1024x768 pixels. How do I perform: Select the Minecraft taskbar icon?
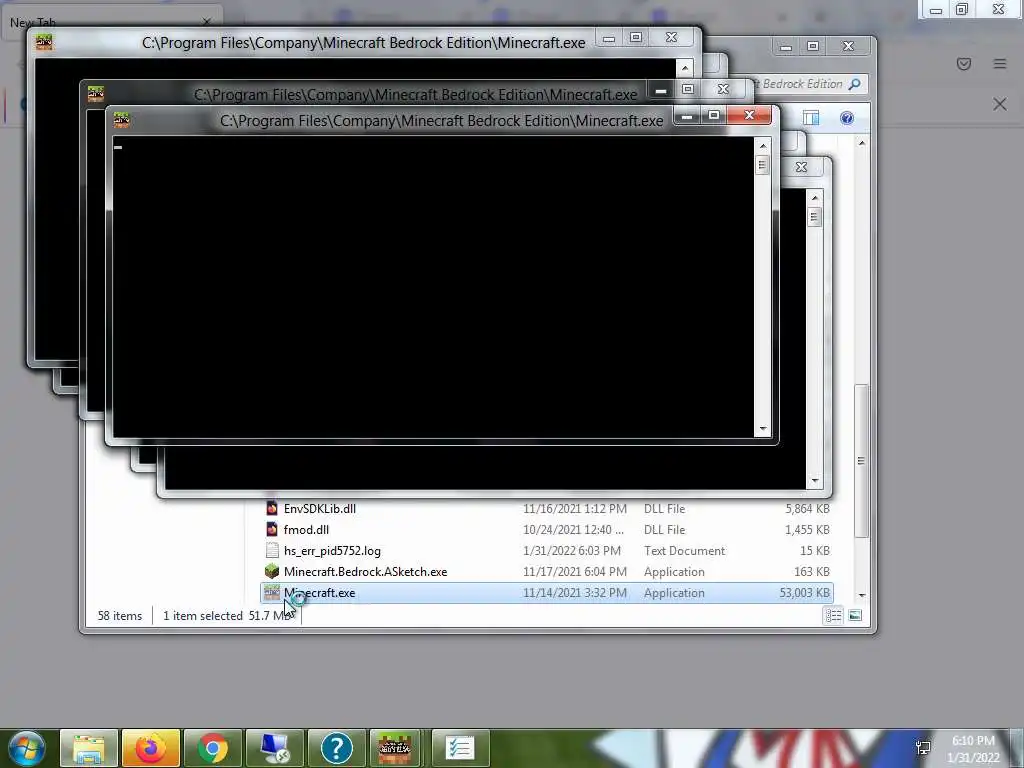(395, 748)
